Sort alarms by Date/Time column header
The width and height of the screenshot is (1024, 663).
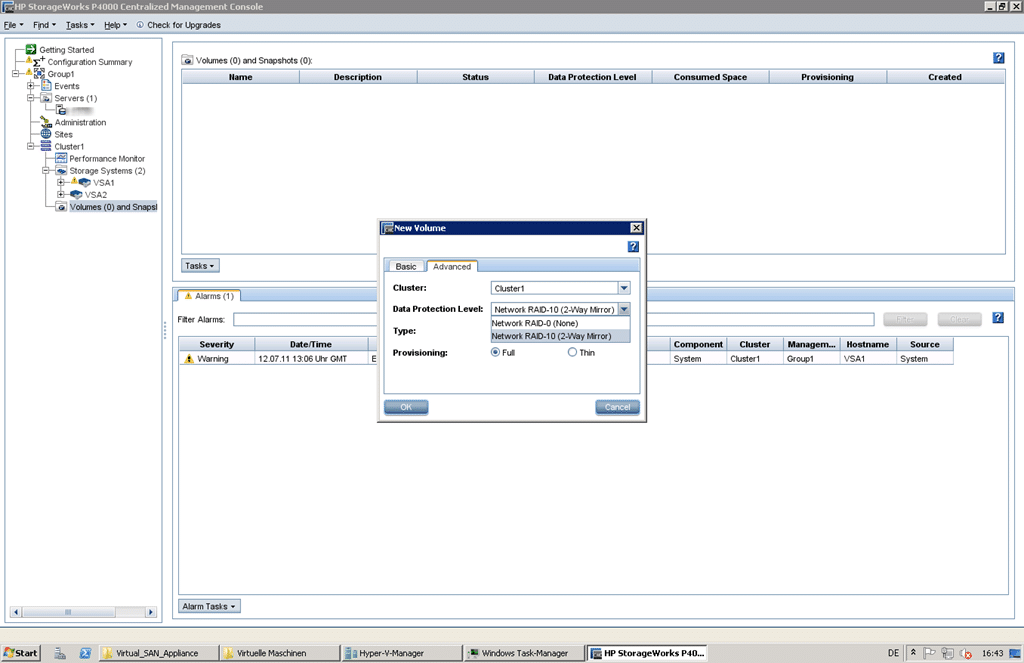[311, 344]
